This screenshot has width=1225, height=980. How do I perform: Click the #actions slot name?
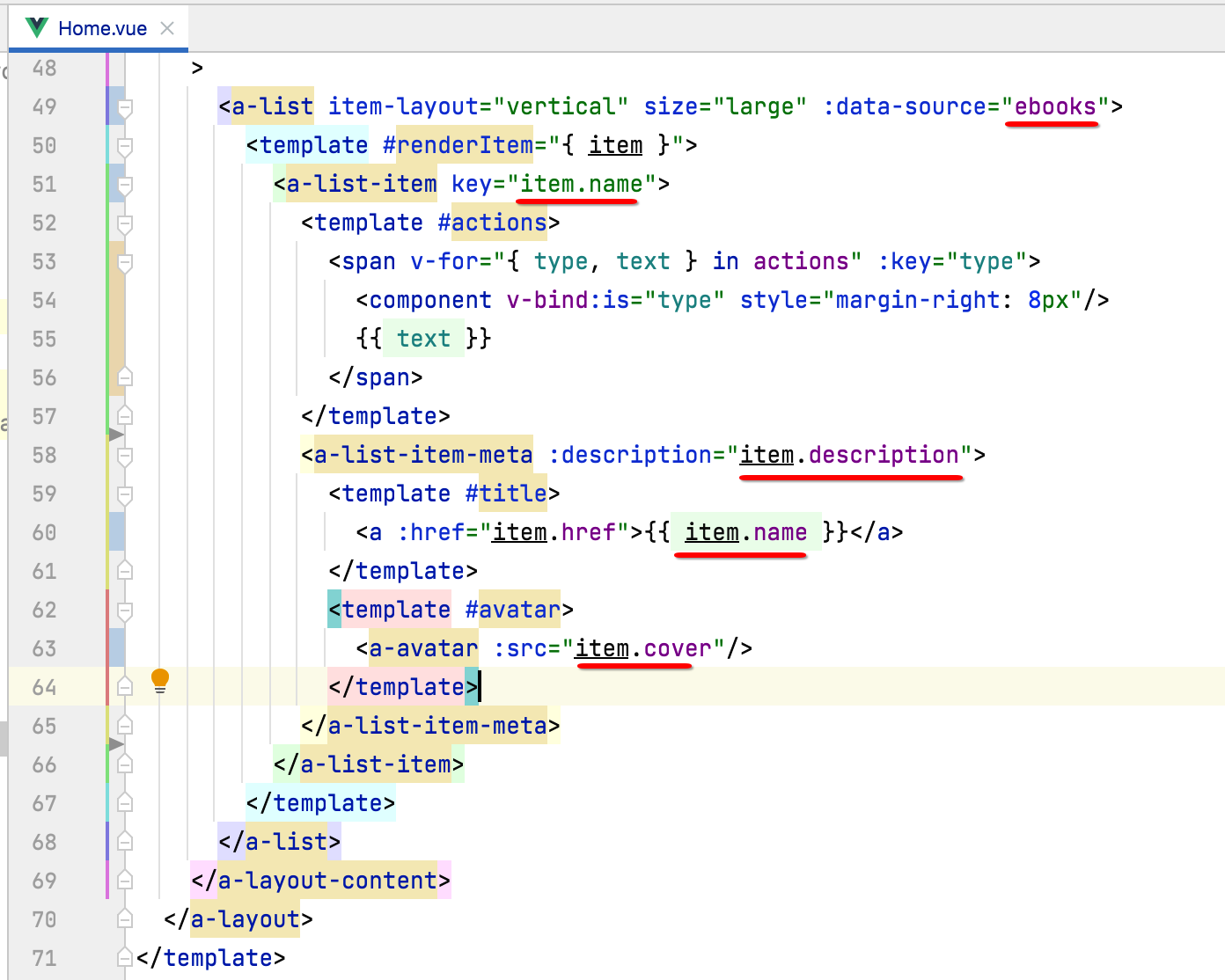click(492, 223)
